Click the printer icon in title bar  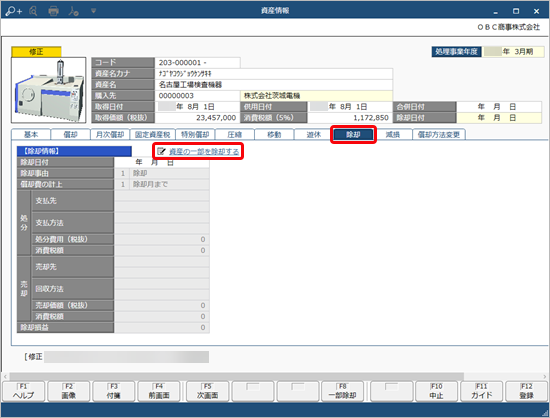(x=53, y=11)
